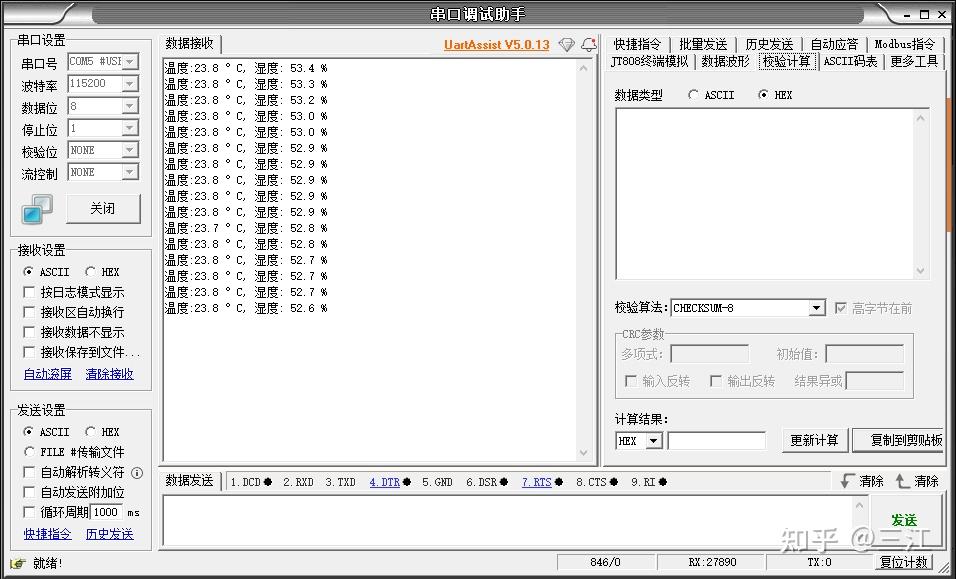
Task: Select HEX receive mode radio button
Action: coord(90,271)
